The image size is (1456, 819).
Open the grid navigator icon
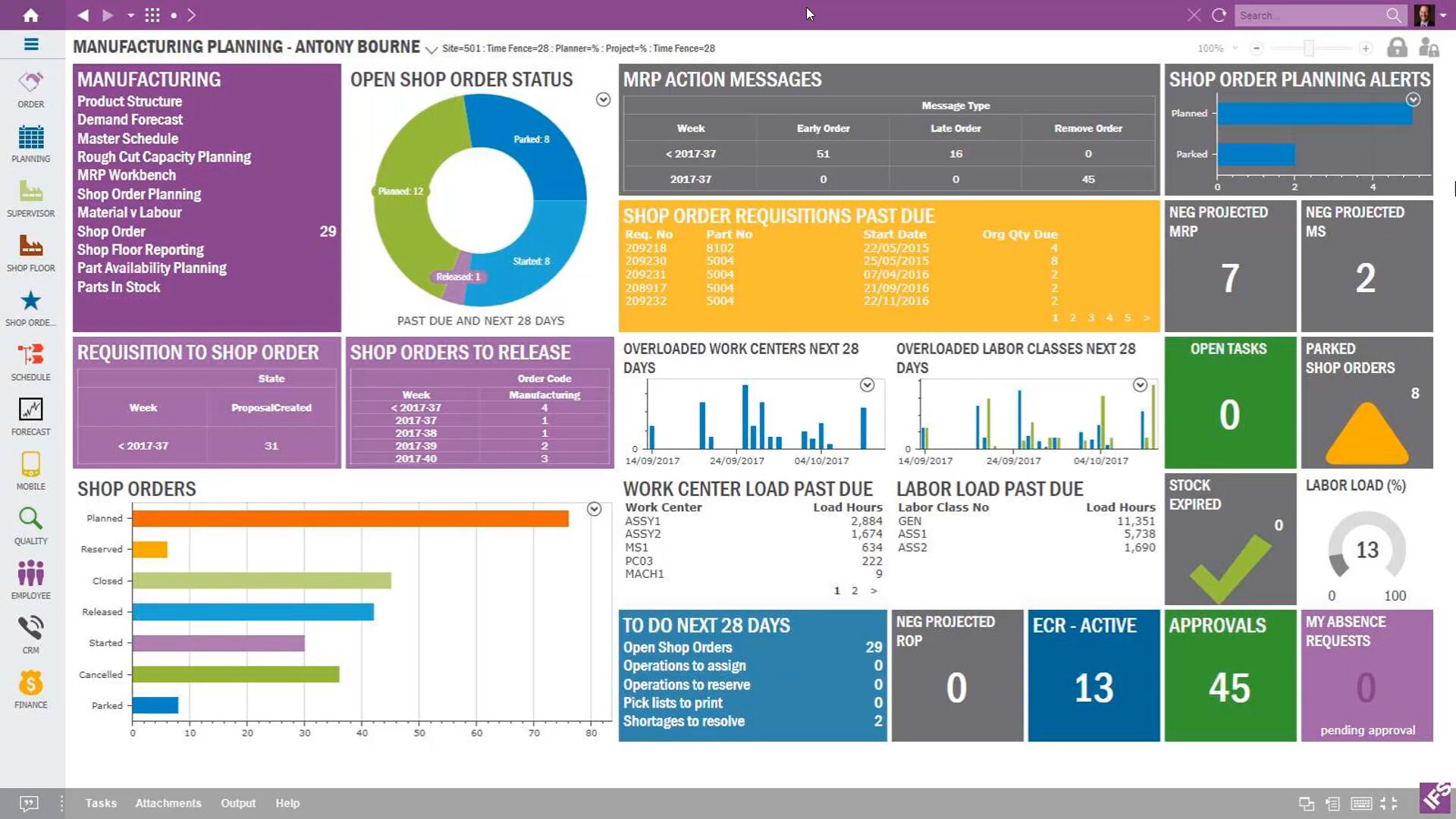[x=152, y=15]
